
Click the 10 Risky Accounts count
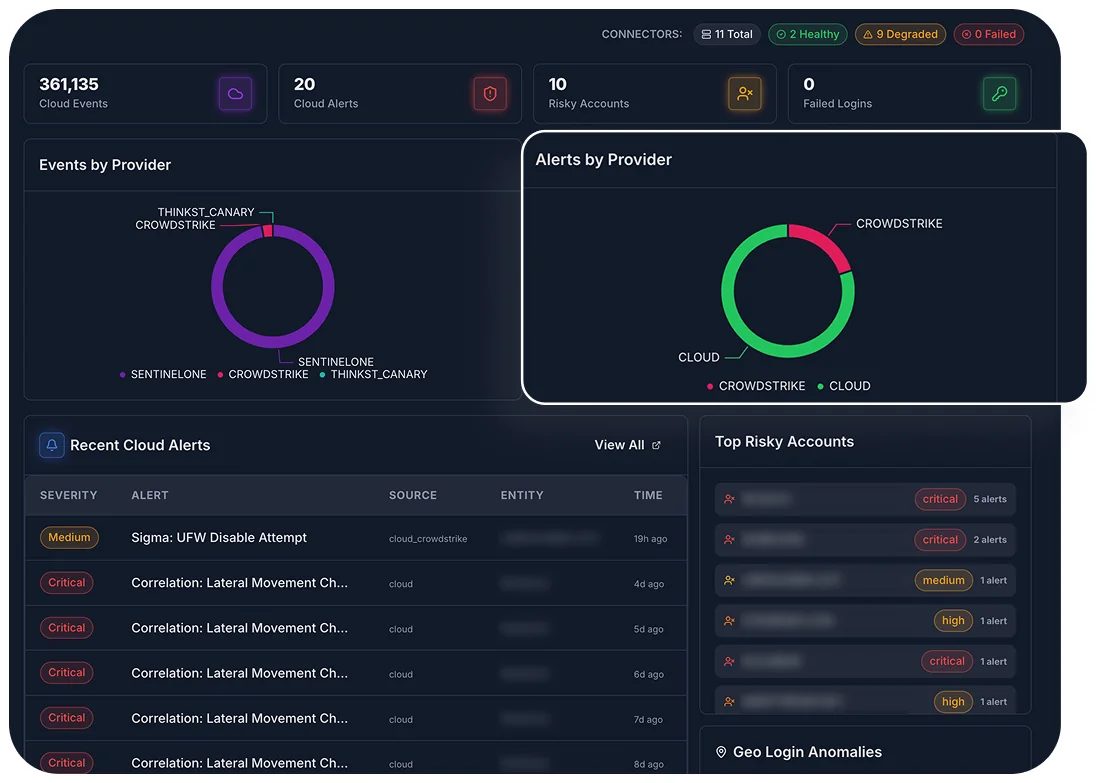(557, 85)
